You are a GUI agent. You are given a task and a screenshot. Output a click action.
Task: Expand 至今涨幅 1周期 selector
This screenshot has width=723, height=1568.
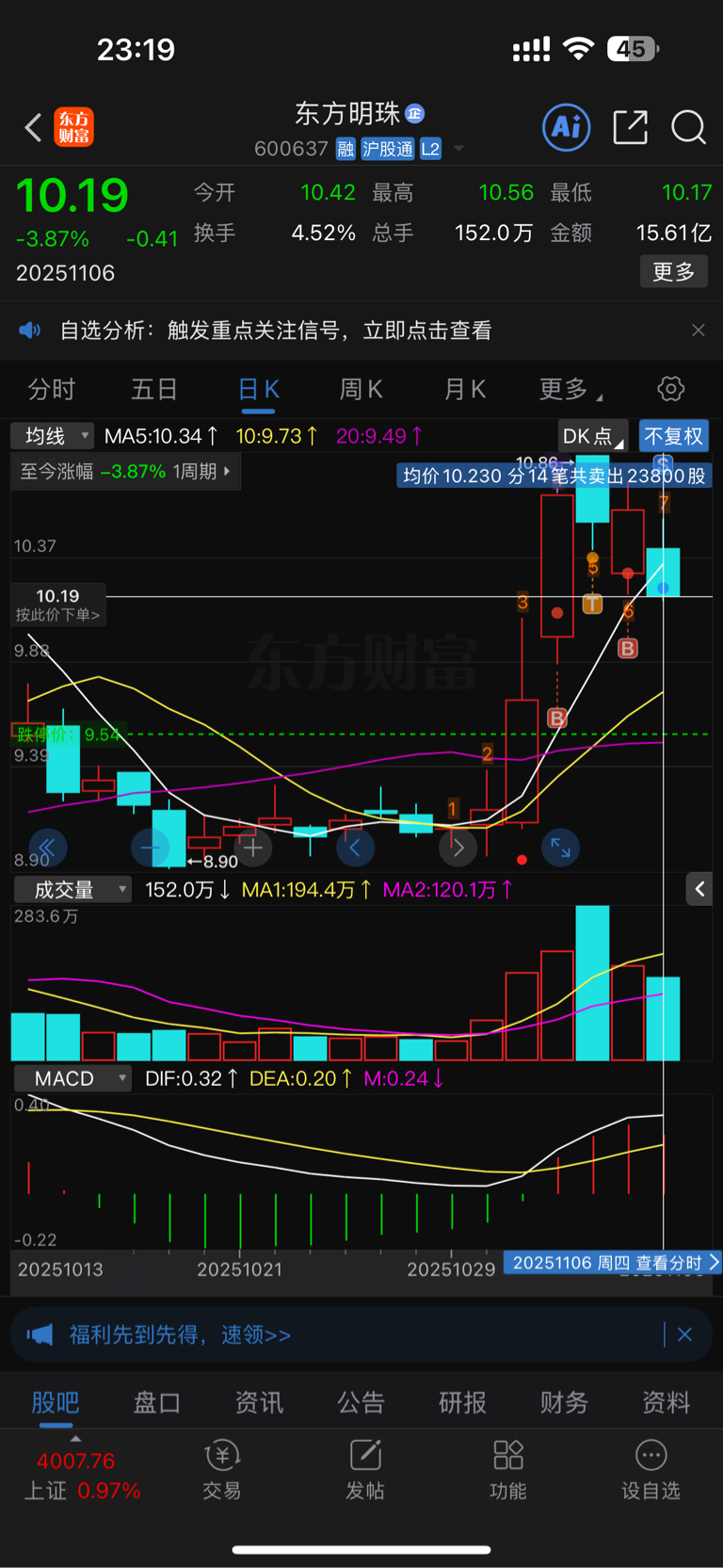[125, 472]
